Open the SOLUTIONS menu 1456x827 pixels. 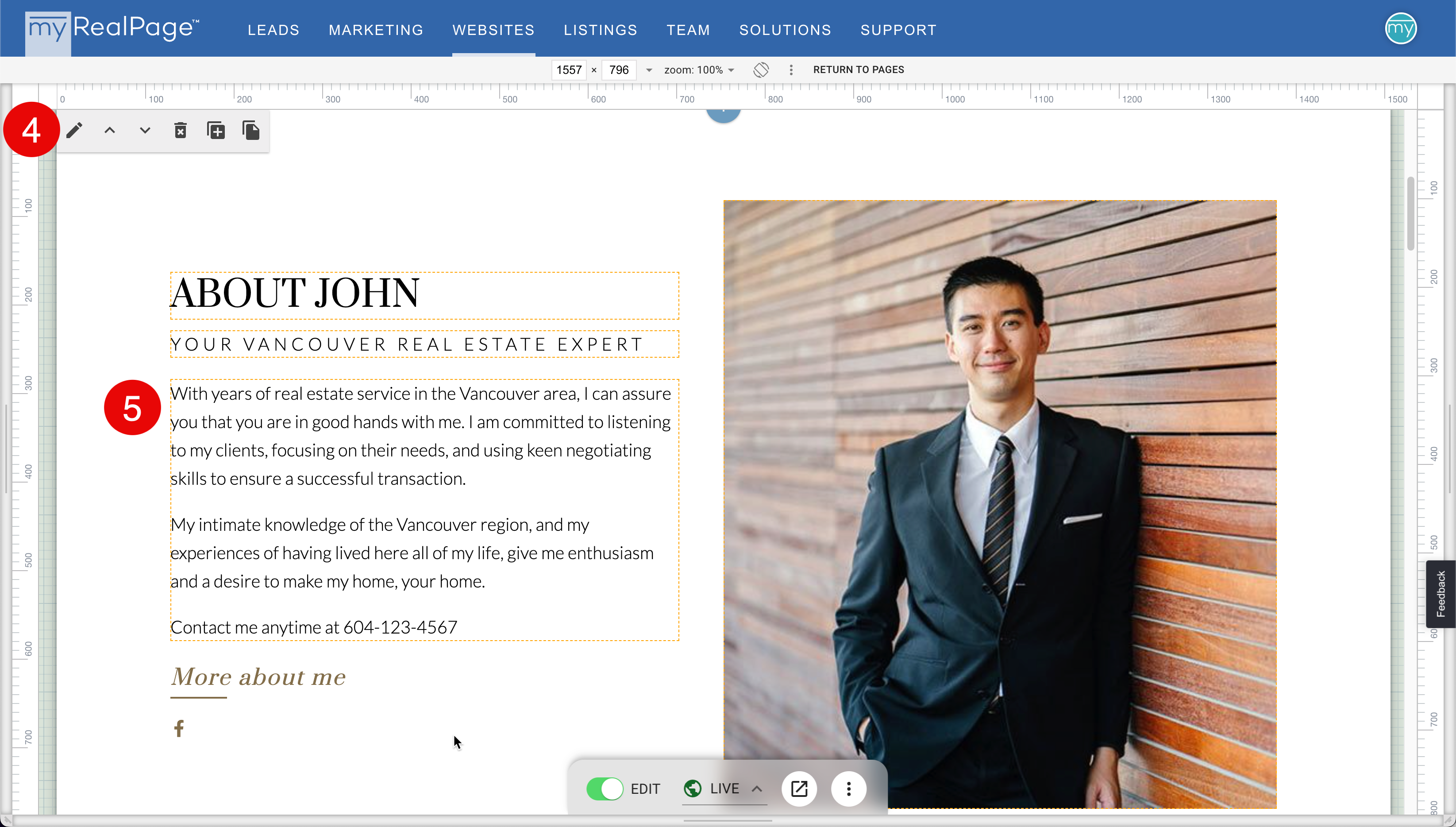point(785,30)
